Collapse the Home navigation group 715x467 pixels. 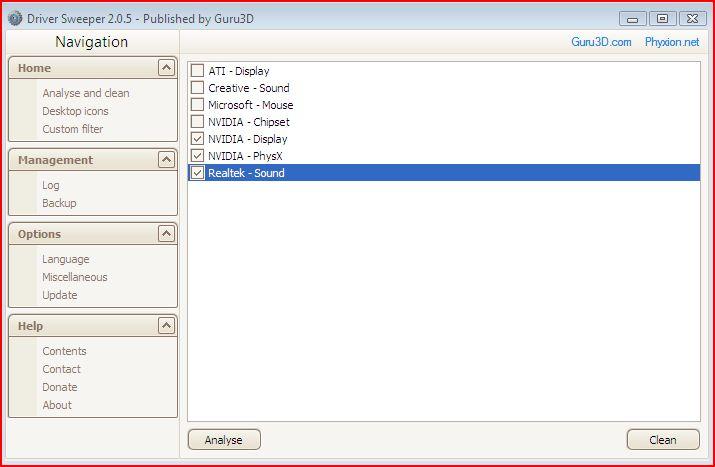pos(166,67)
